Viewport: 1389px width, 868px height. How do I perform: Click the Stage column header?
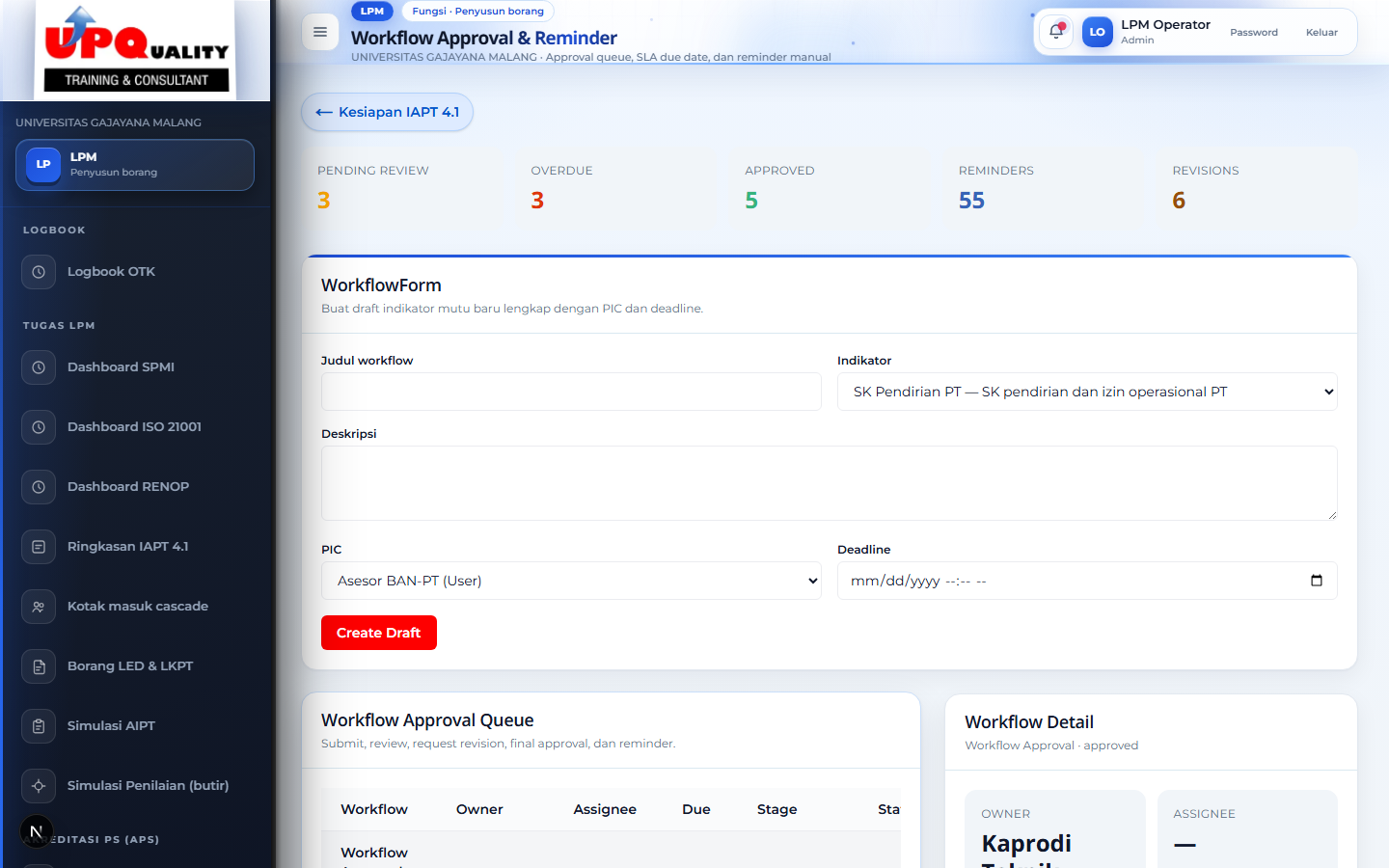click(x=777, y=809)
